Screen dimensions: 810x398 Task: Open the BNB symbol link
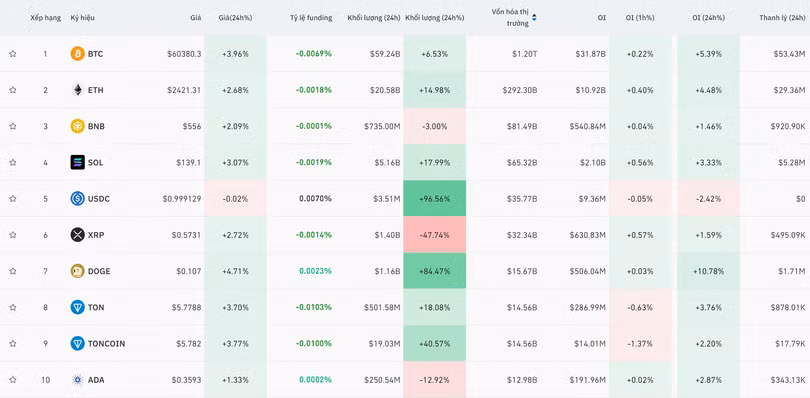coord(96,126)
